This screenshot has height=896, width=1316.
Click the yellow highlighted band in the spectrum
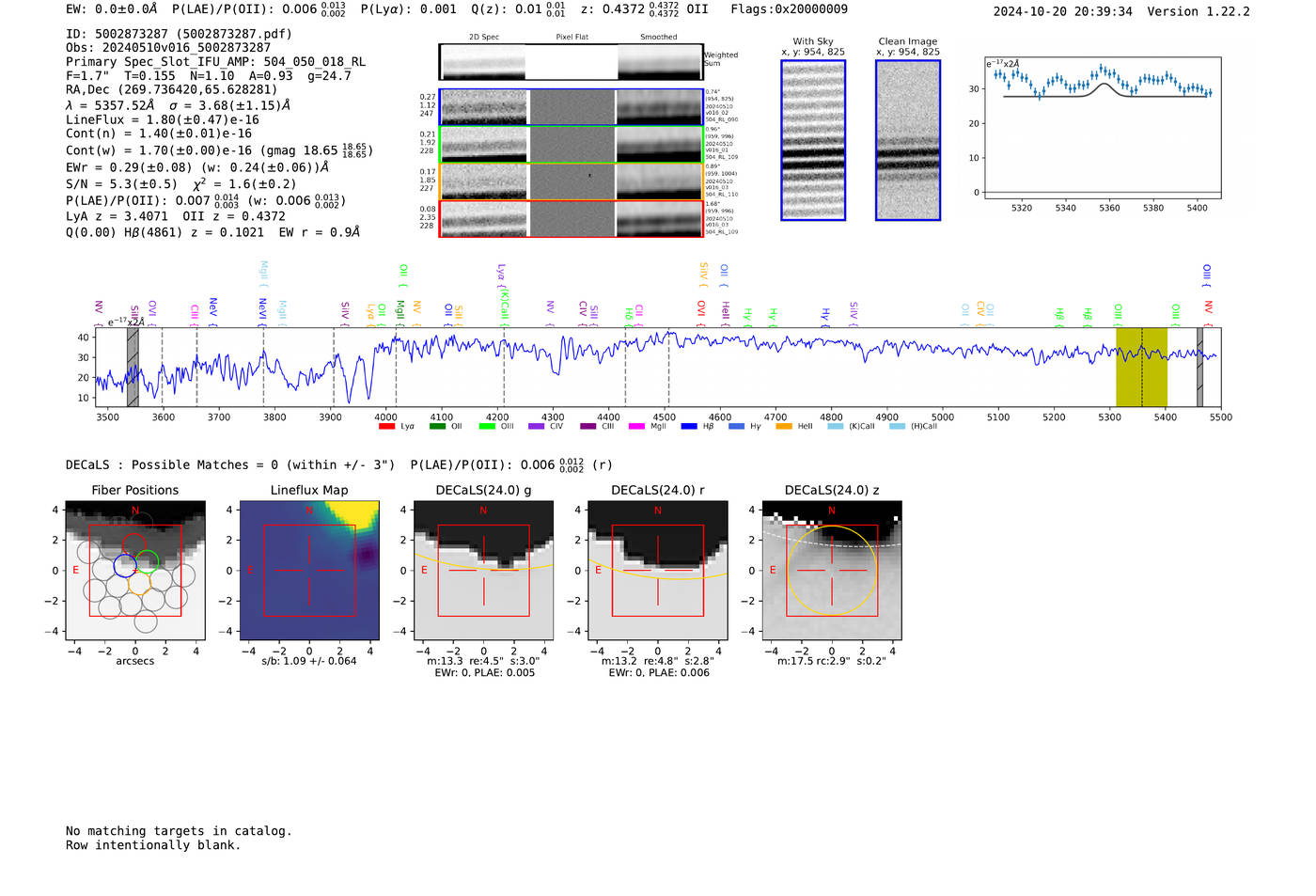tap(1141, 367)
